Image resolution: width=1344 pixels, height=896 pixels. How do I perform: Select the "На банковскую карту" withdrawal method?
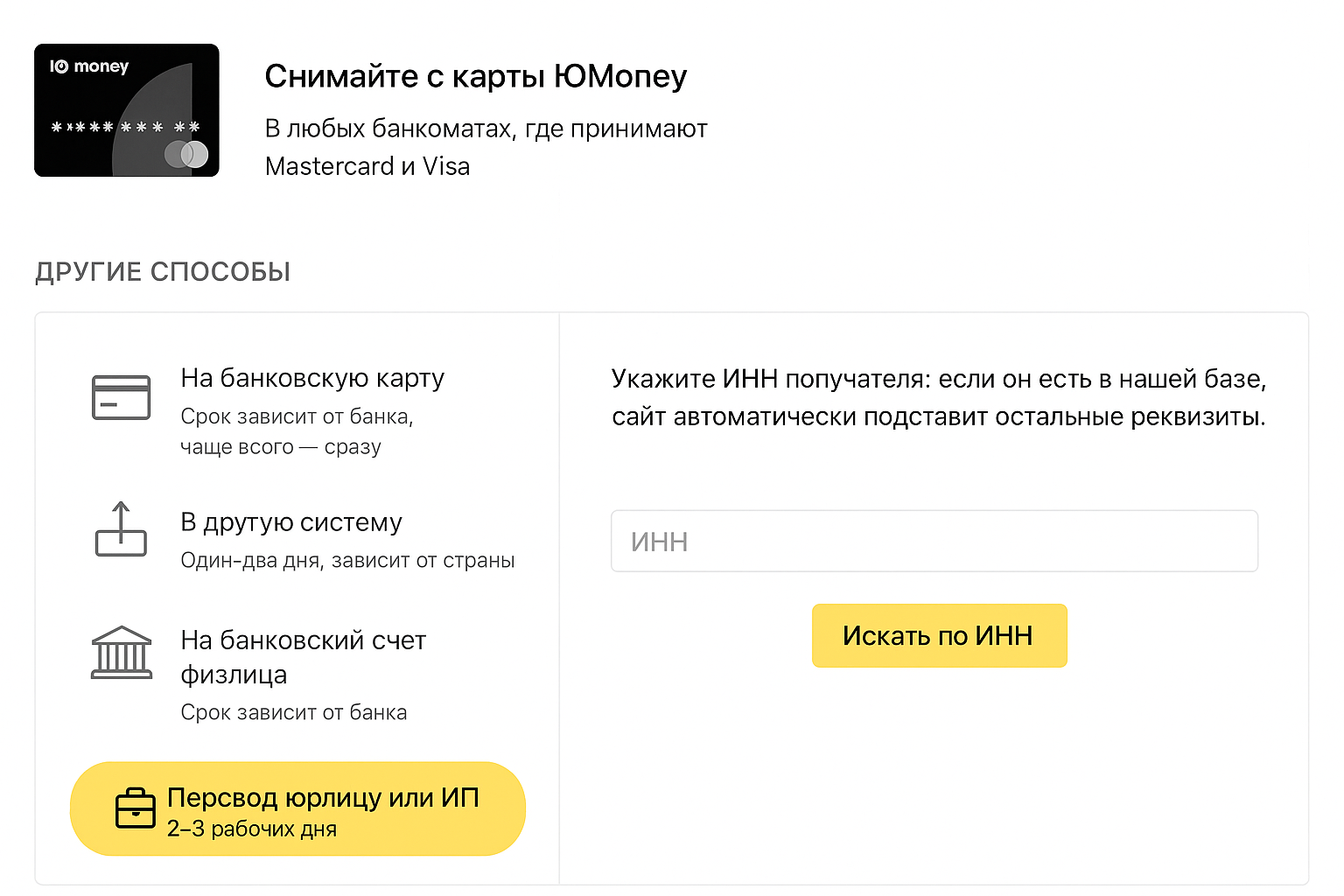tap(312, 378)
